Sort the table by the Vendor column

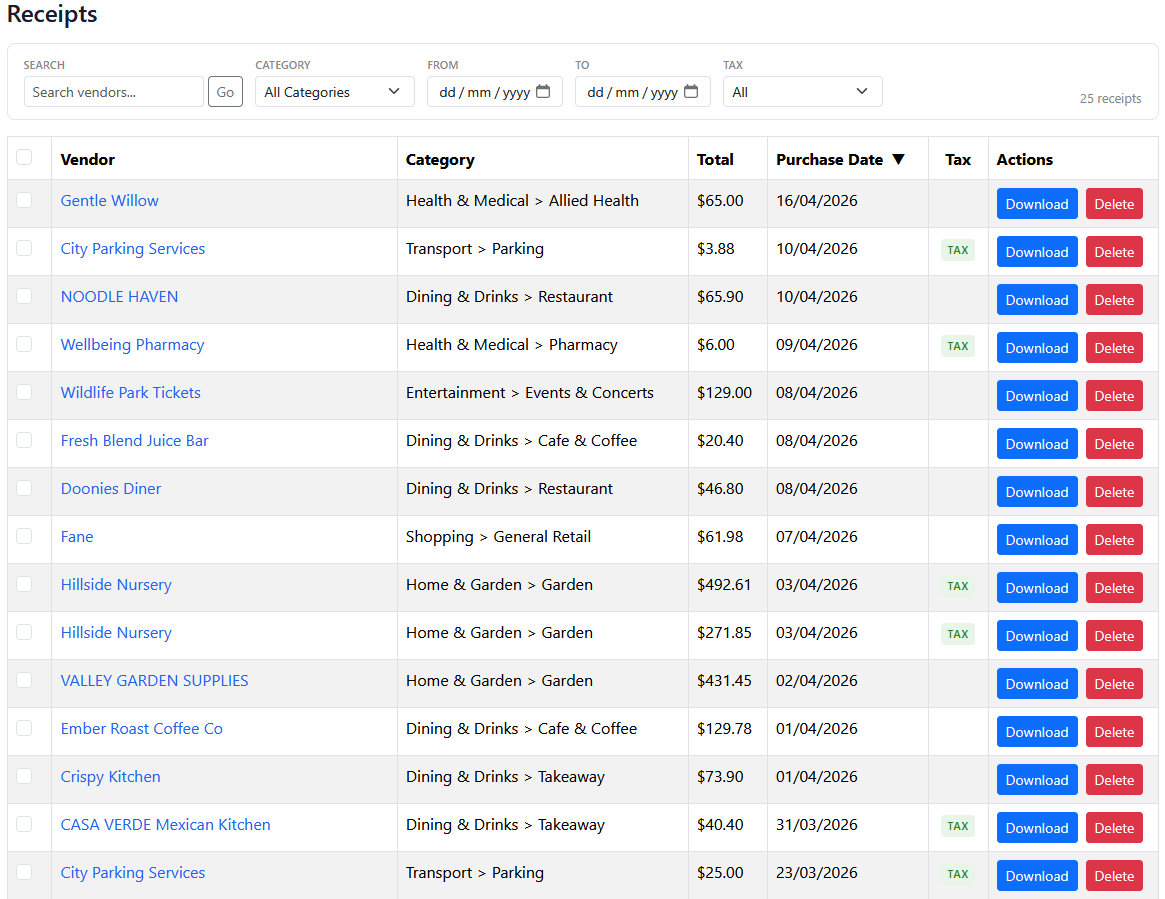click(x=87, y=159)
